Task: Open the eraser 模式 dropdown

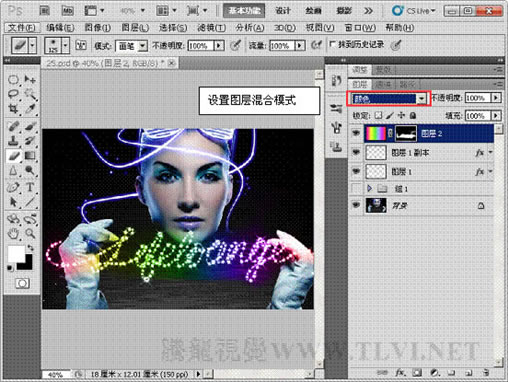Action: coord(131,46)
